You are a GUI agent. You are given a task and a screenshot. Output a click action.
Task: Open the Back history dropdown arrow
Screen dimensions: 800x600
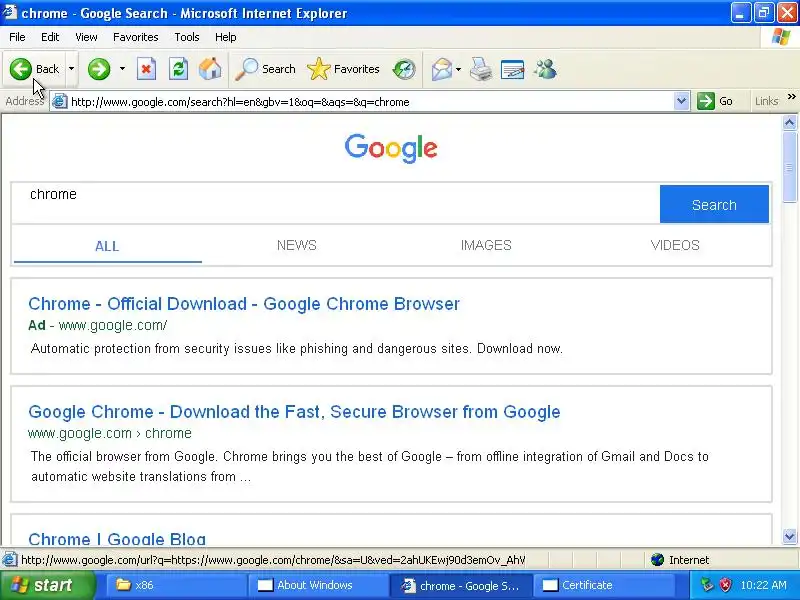pyautogui.click(x=71, y=69)
